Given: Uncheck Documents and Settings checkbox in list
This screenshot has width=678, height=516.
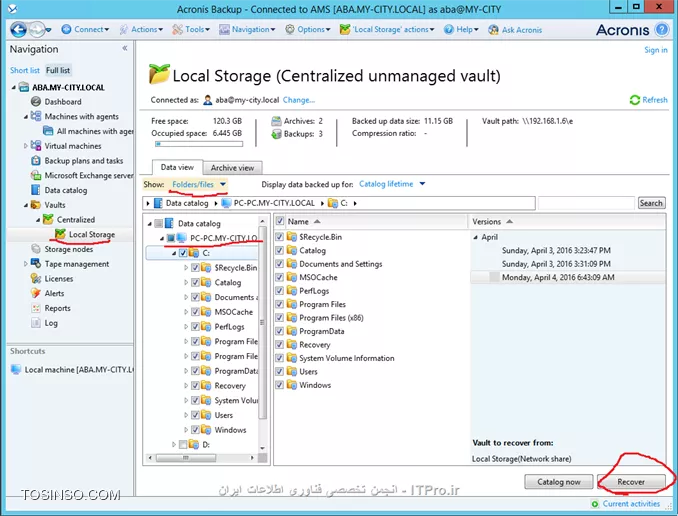Looking at the screenshot, I should click(x=280, y=264).
